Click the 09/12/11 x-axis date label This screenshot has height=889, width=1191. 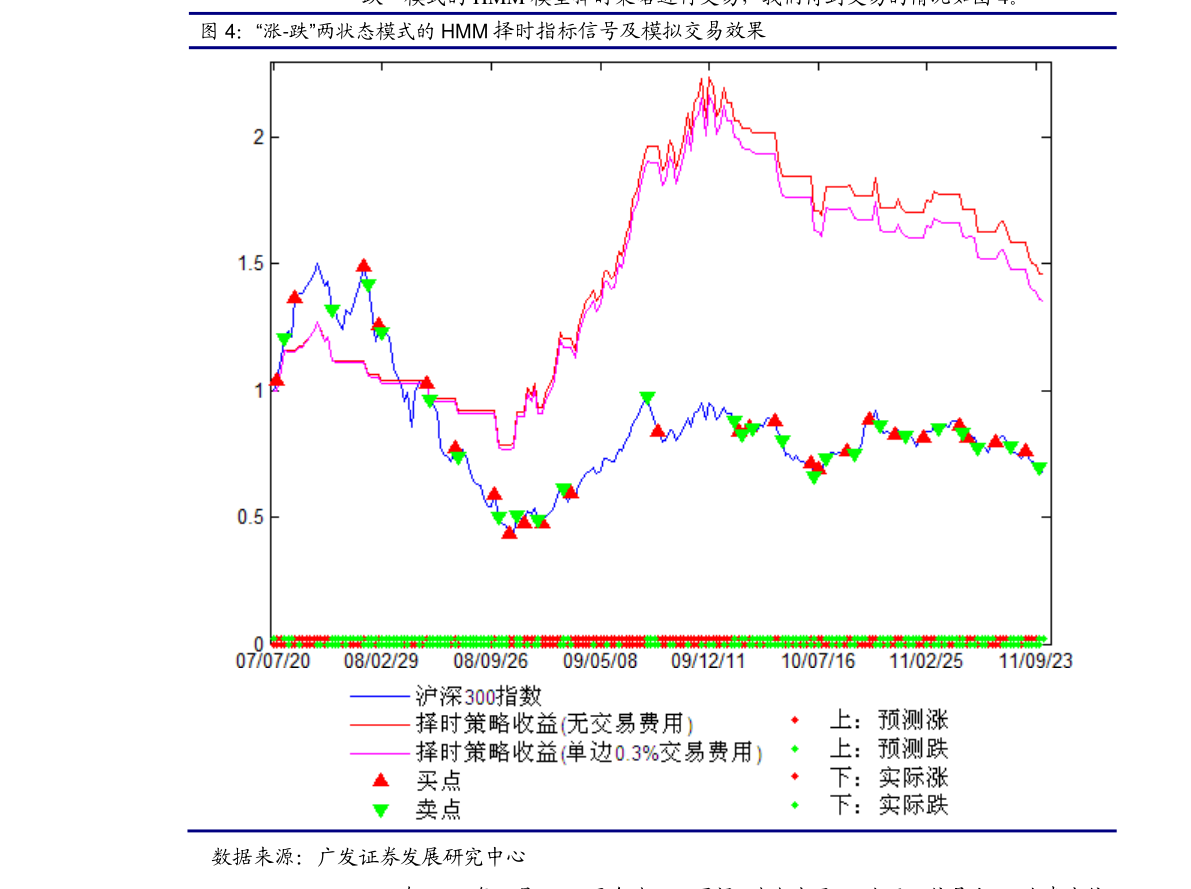(708, 661)
